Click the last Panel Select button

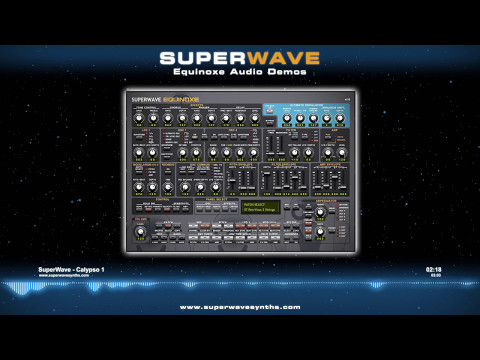[233, 209]
